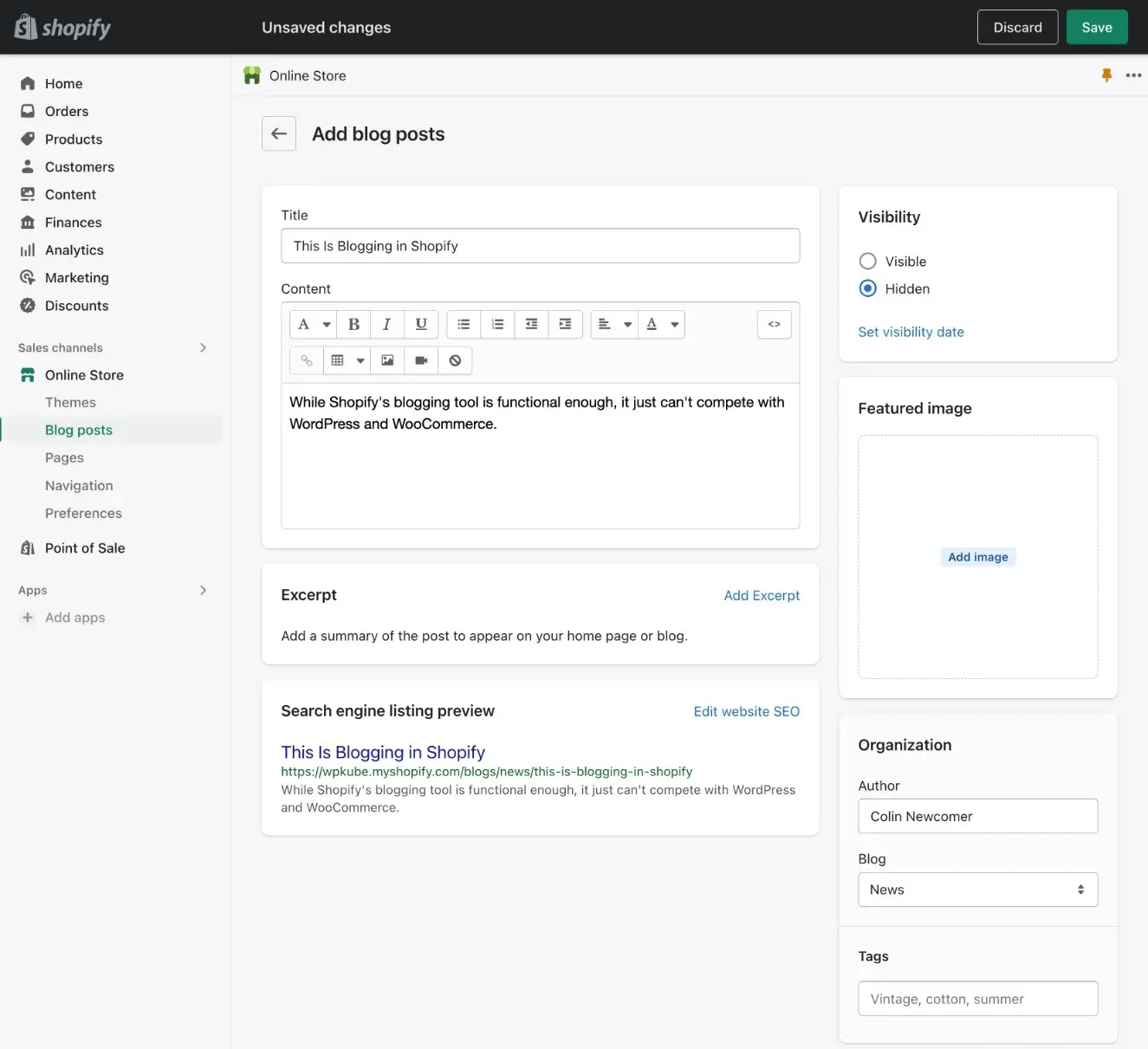Discard unsaved changes
Image resolution: width=1148 pixels, height=1049 pixels.
[x=1017, y=27]
